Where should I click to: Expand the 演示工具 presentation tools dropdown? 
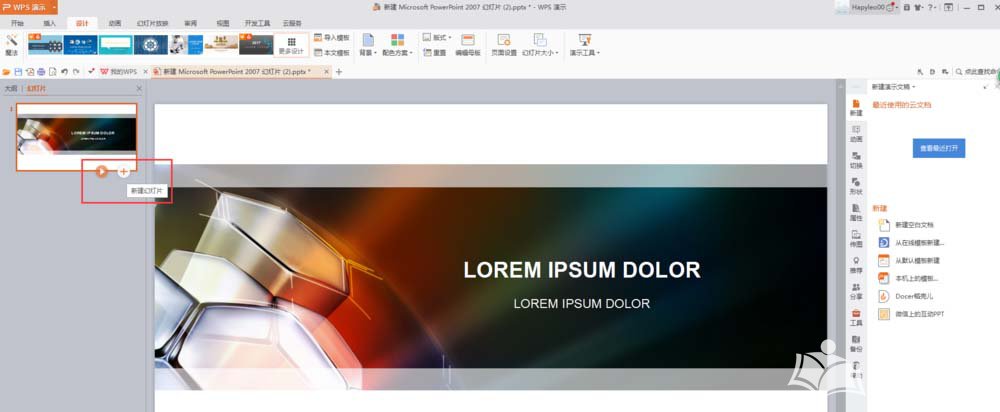pyautogui.click(x=585, y=53)
